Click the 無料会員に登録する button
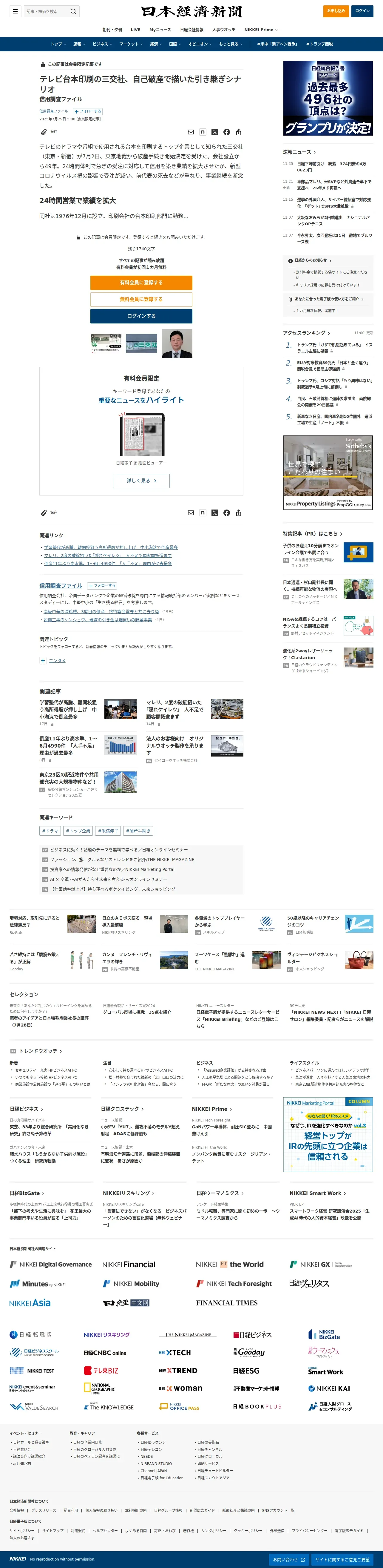The height and width of the screenshot is (1568, 383). [141, 300]
